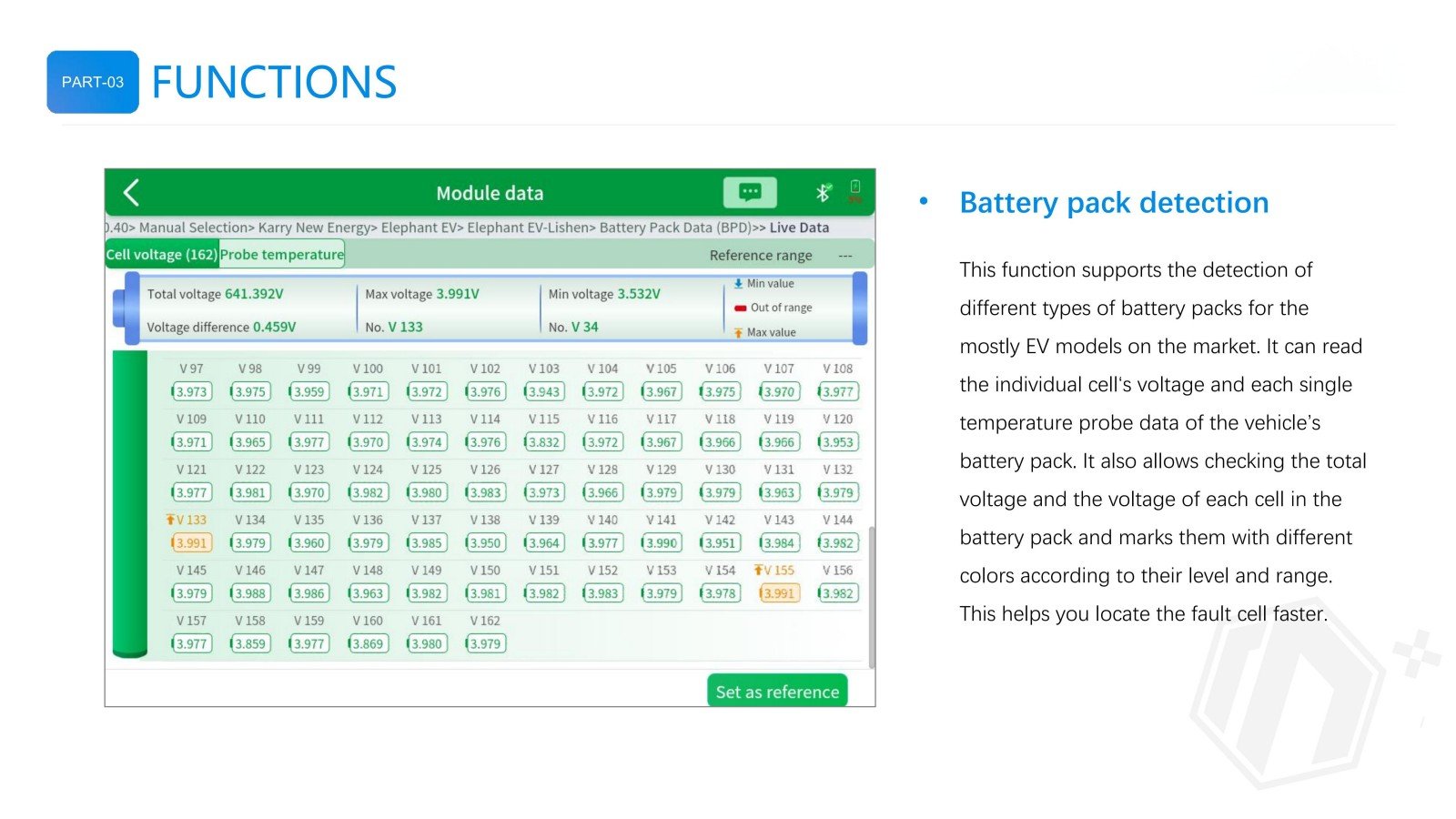Click the vertical scrollbar of cell list

pyautogui.click(x=872, y=596)
